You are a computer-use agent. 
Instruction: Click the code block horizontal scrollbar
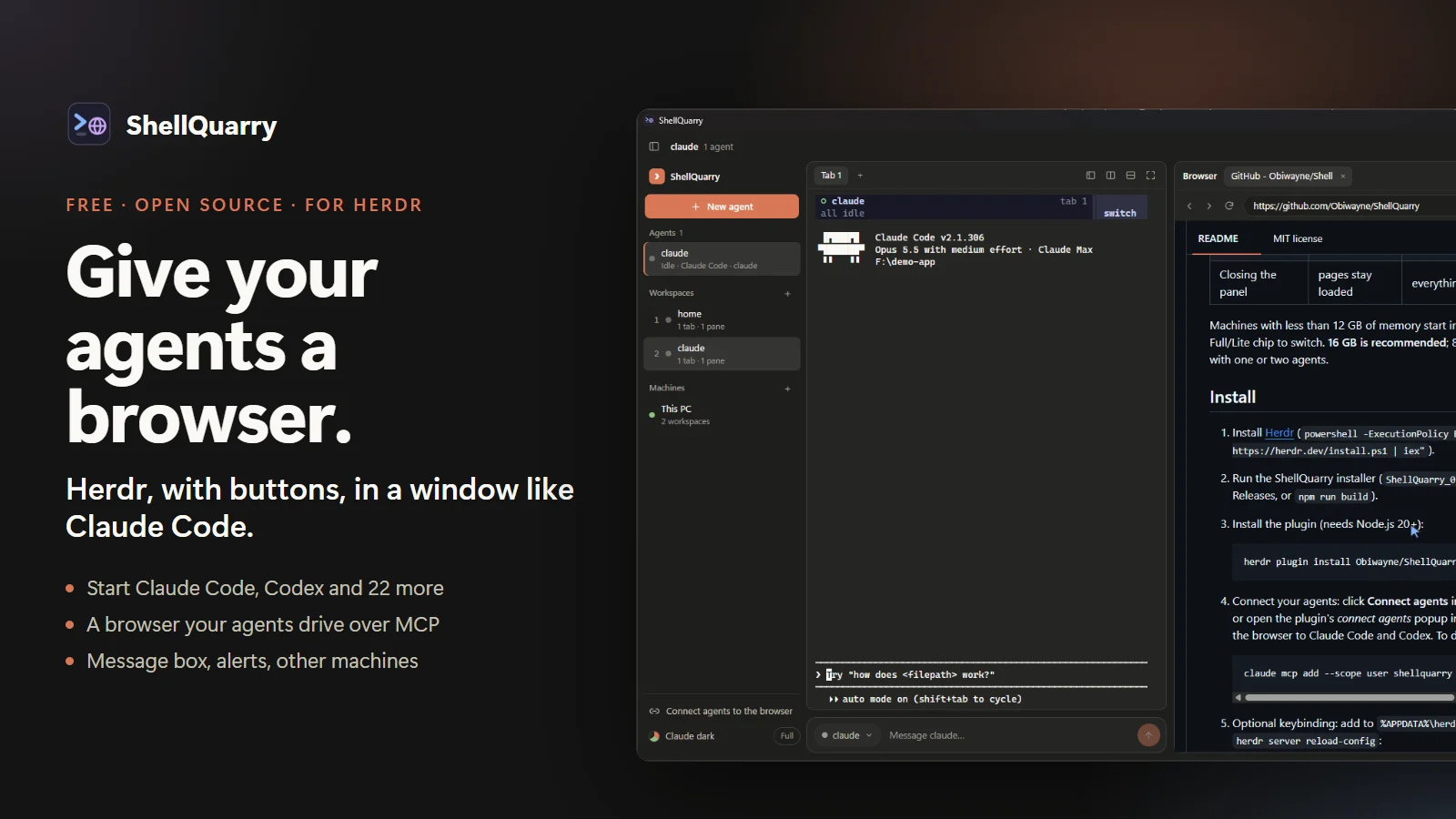pos(1350,698)
